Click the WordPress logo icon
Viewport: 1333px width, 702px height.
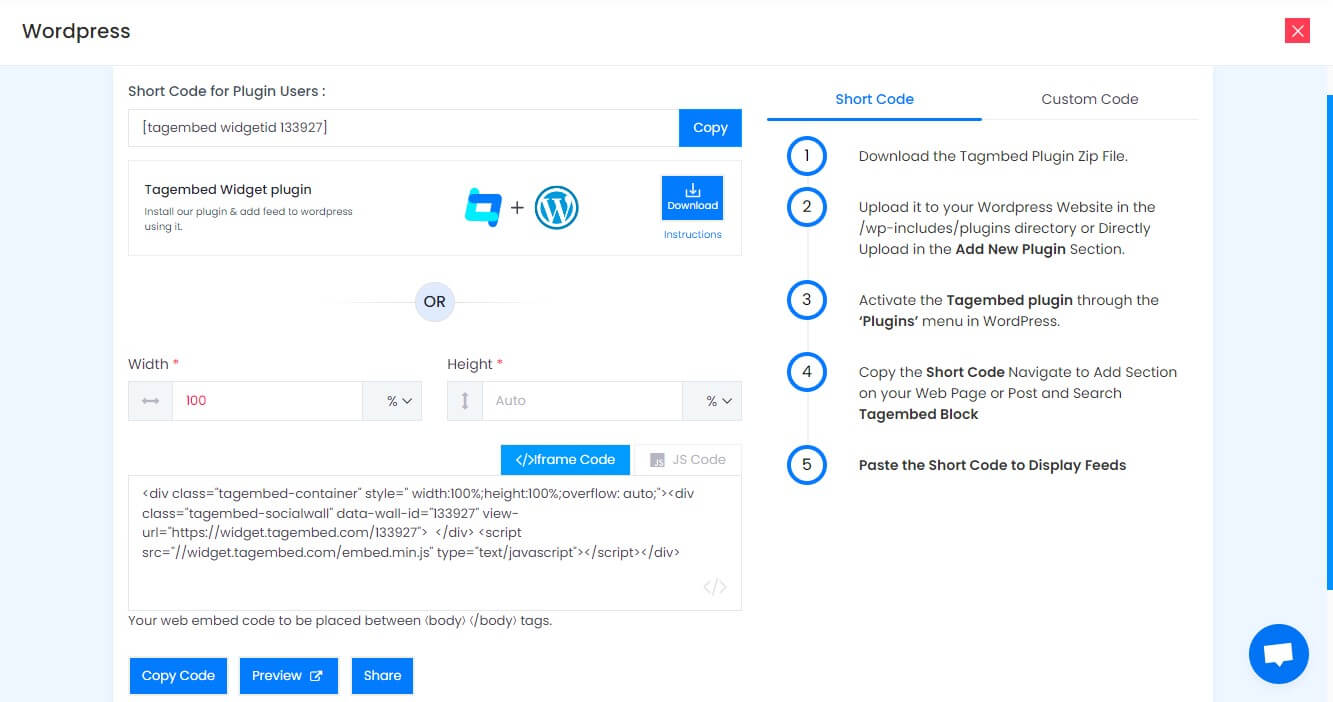pyautogui.click(x=557, y=207)
